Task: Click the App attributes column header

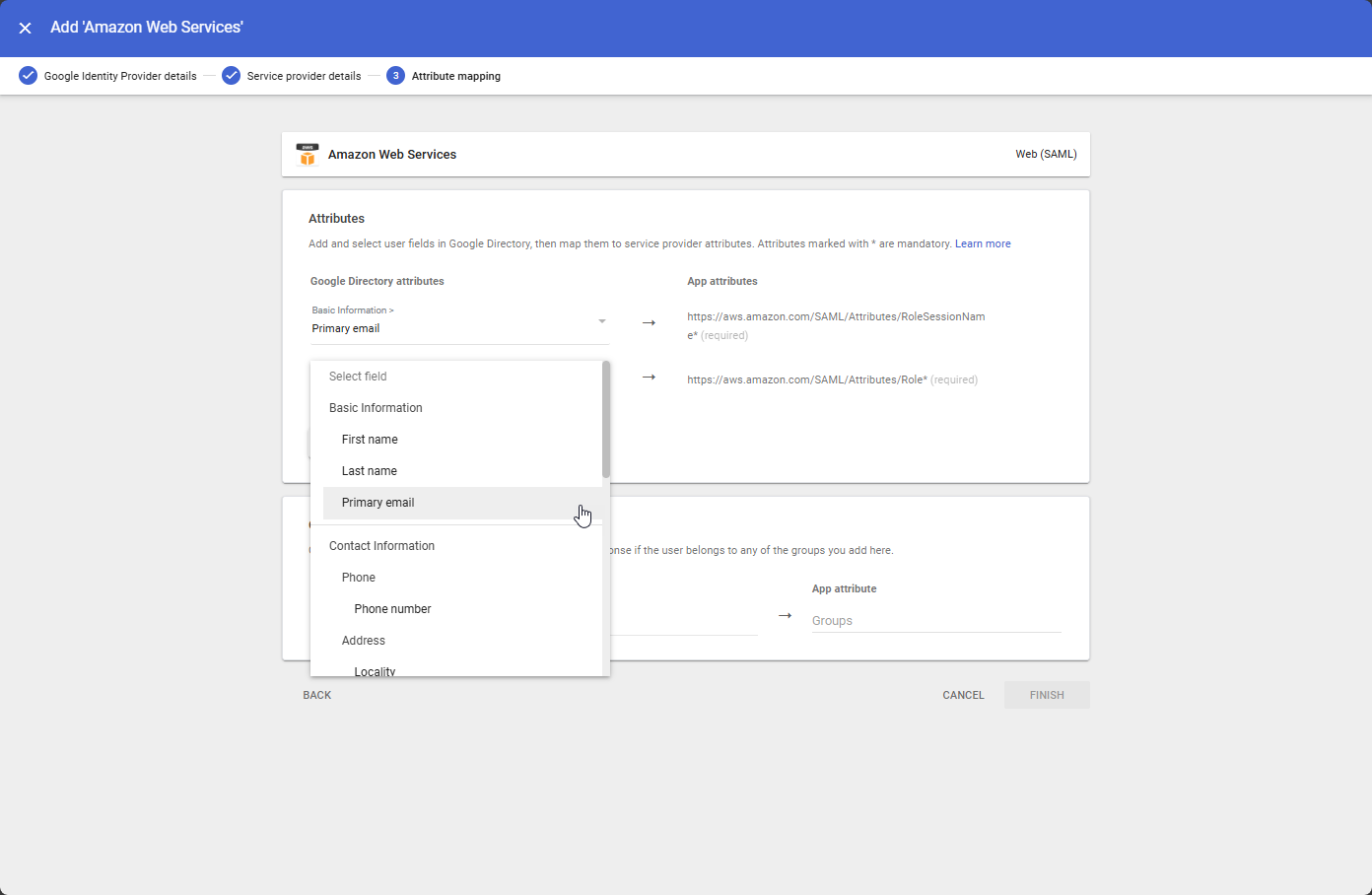Action: pos(722,281)
